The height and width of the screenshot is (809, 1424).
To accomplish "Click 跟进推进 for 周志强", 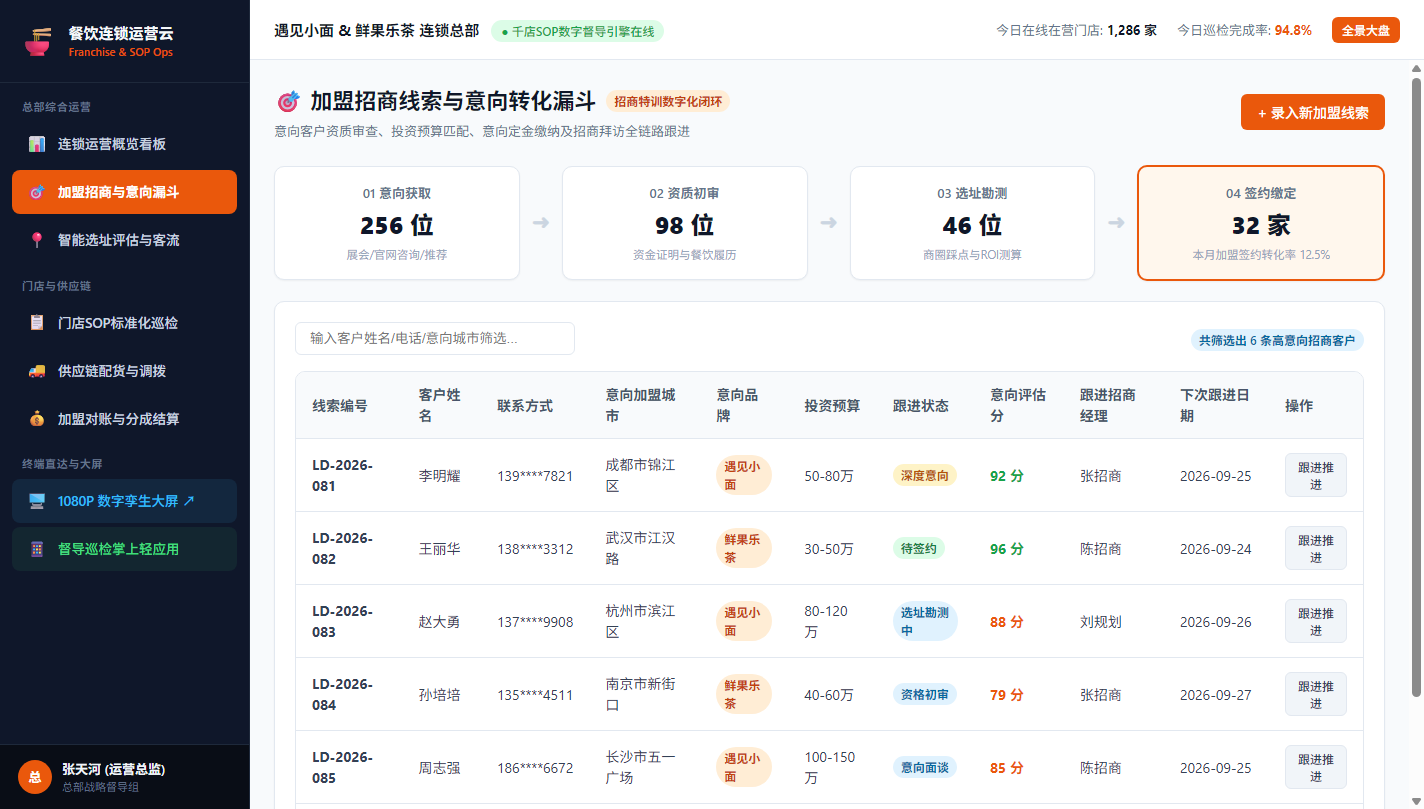I will 1315,767.
